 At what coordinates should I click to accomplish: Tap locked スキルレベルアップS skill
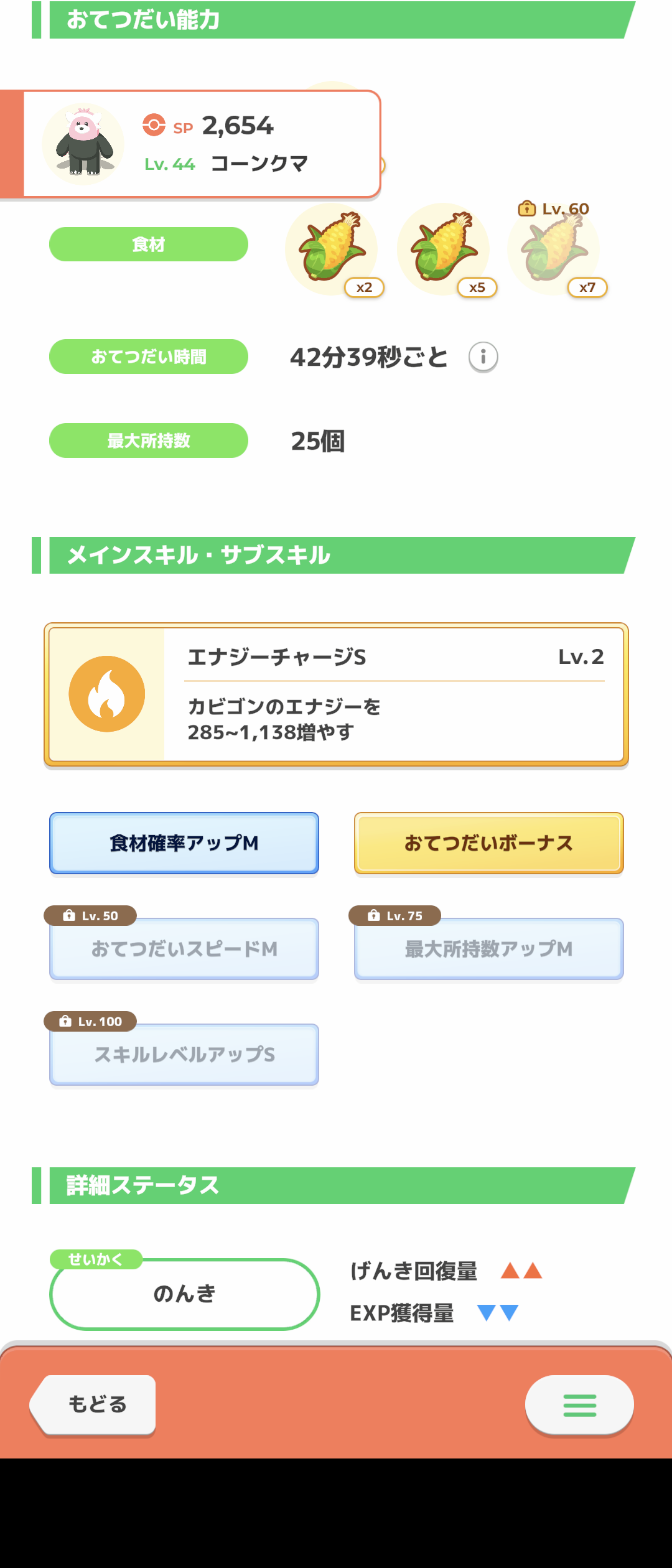(x=184, y=1055)
